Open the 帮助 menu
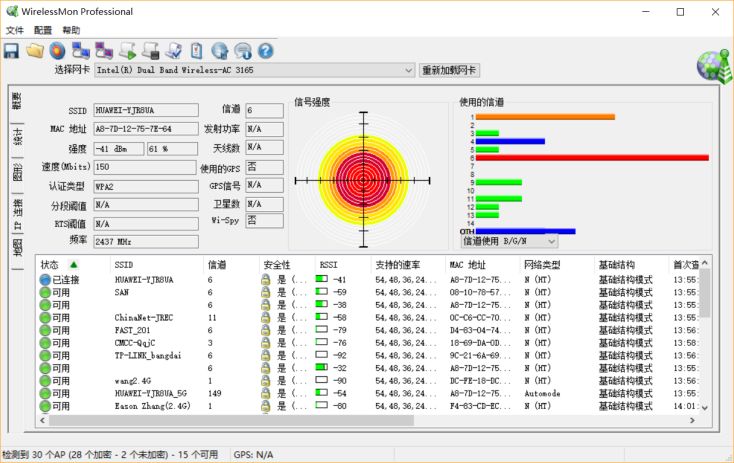The width and height of the screenshot is (734, 463). (x=71, y=30)
